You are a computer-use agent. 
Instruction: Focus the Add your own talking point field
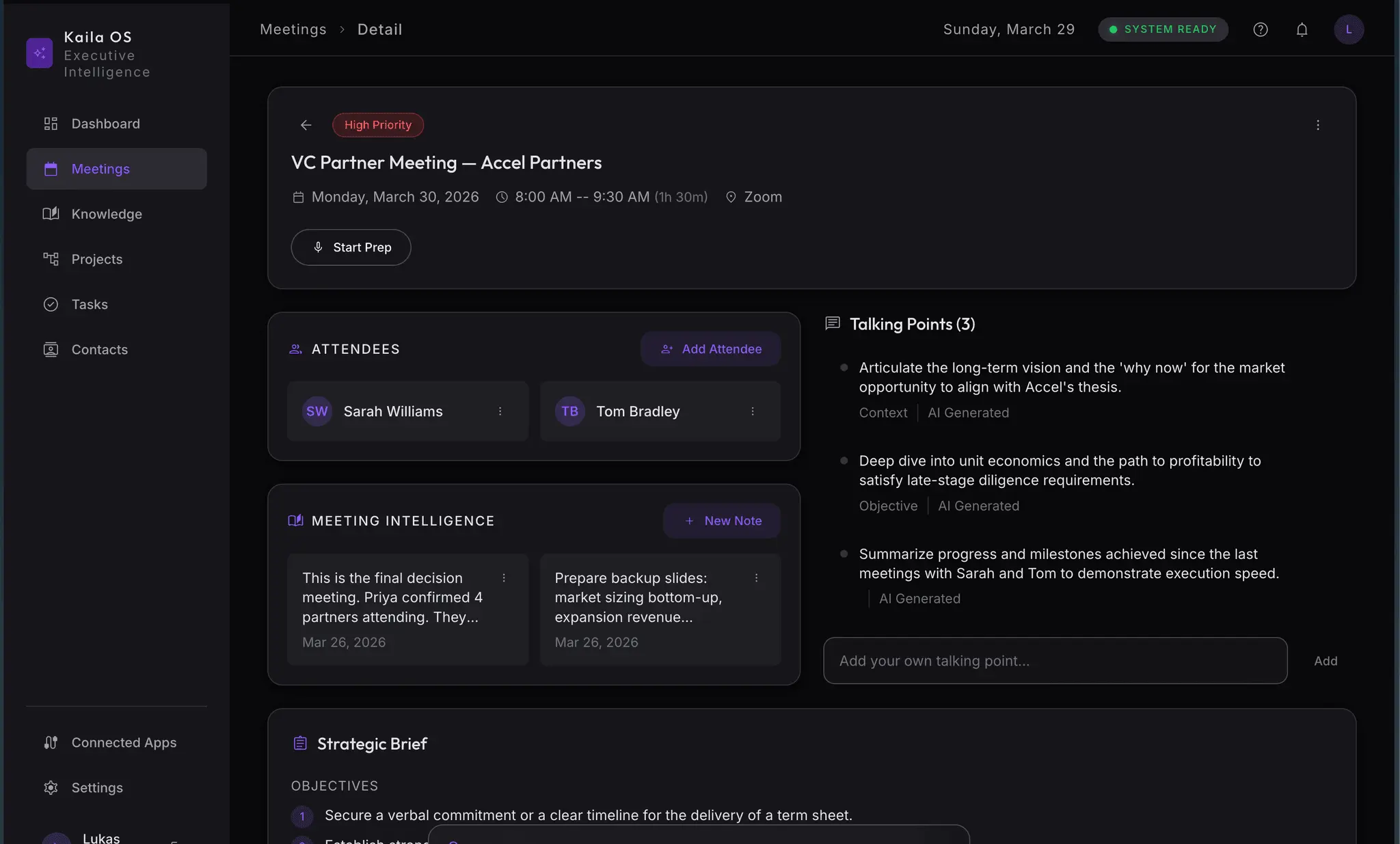(x=1055, y=661)
